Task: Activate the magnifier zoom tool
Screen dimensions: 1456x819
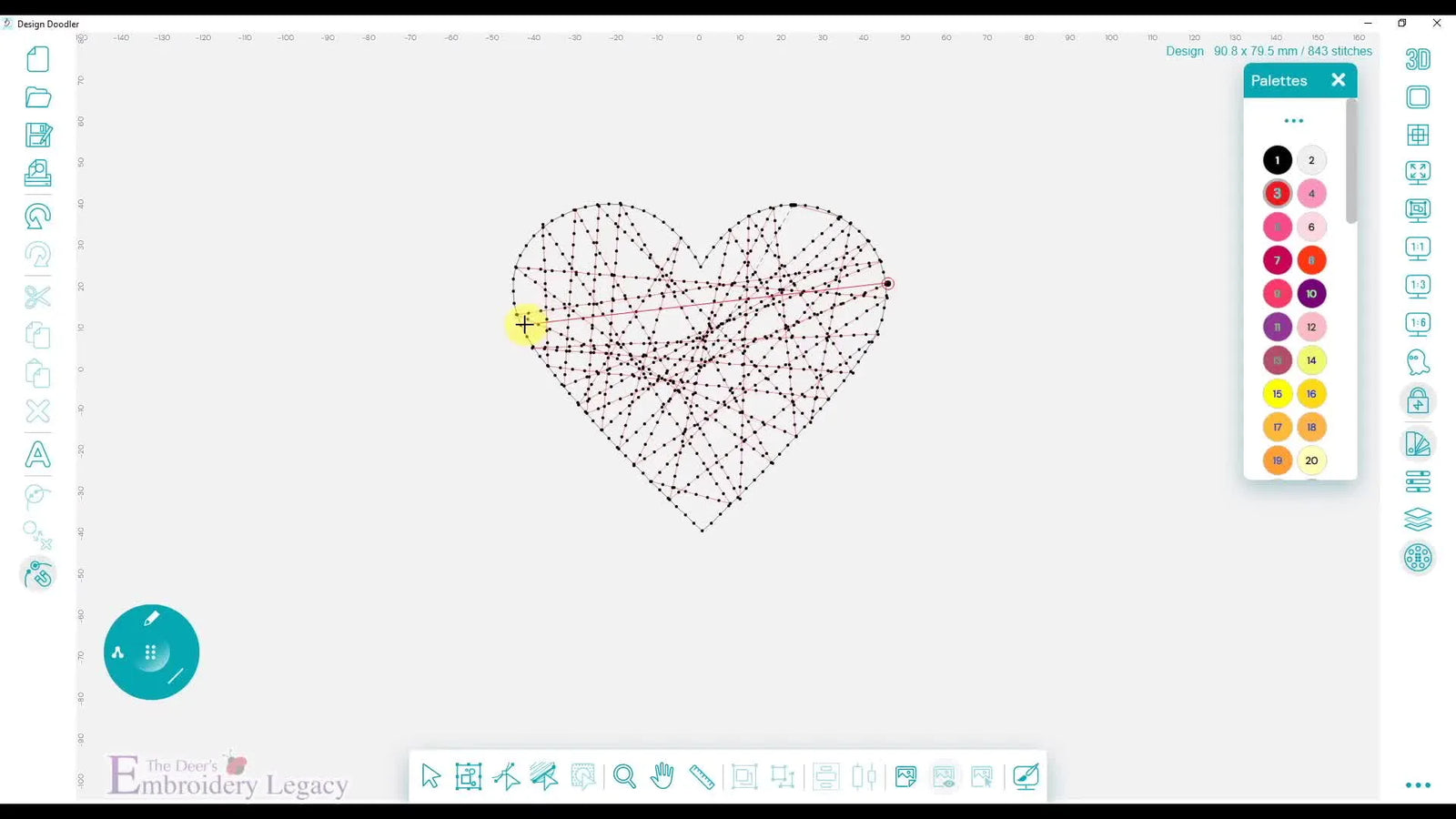Action: click(624, 776)
